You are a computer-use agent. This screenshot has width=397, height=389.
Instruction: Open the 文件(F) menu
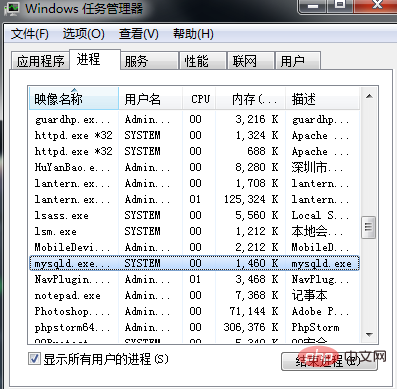point(29,34)
